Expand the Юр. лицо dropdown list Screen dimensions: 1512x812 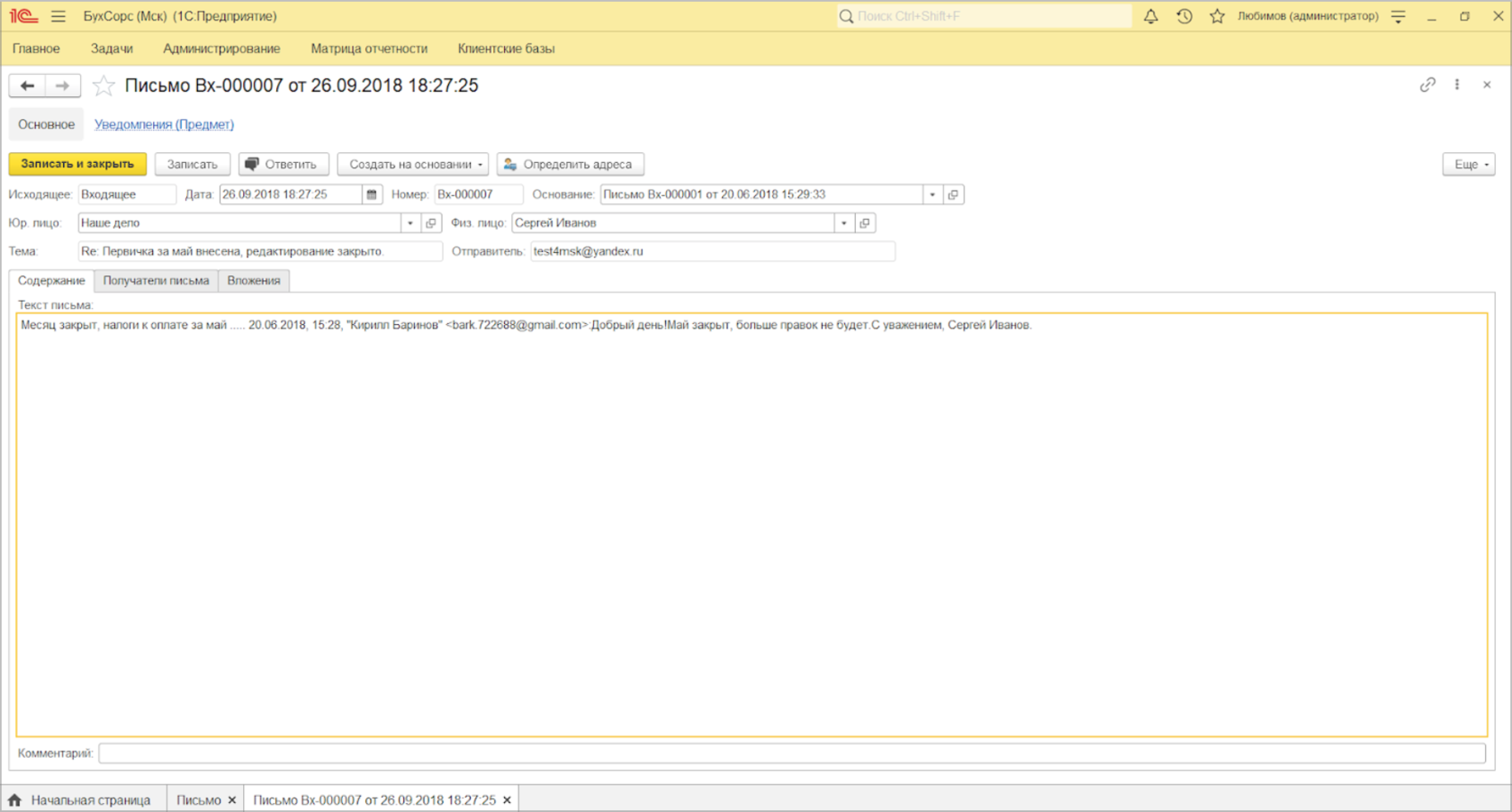pos(410,223)
